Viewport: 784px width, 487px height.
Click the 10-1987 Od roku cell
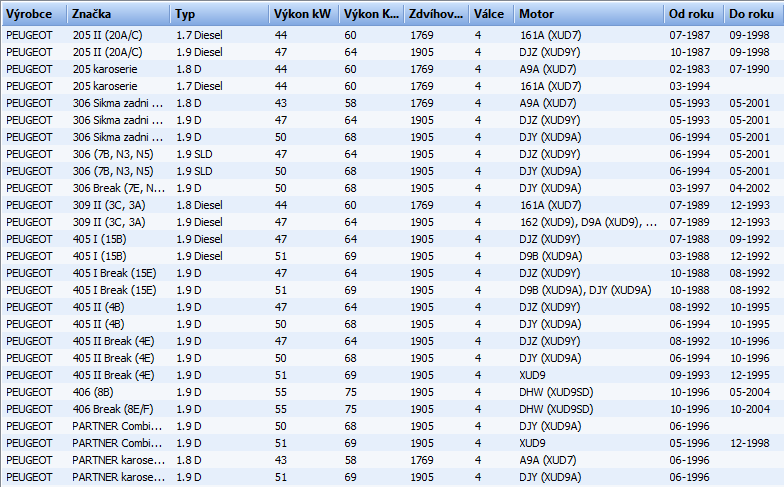tap(690, 52)
